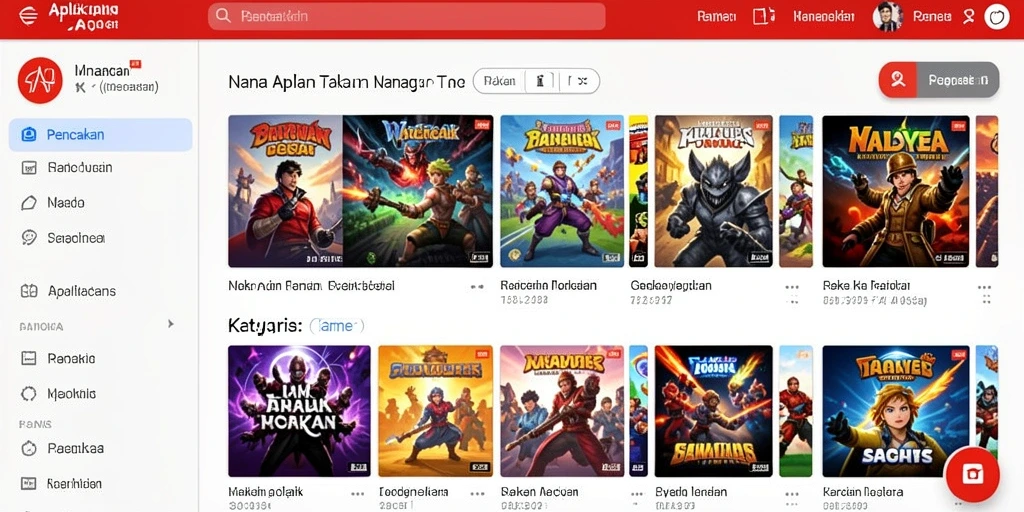
Task: Click the magnifier icon in the search bar
Action: (223, 16)
